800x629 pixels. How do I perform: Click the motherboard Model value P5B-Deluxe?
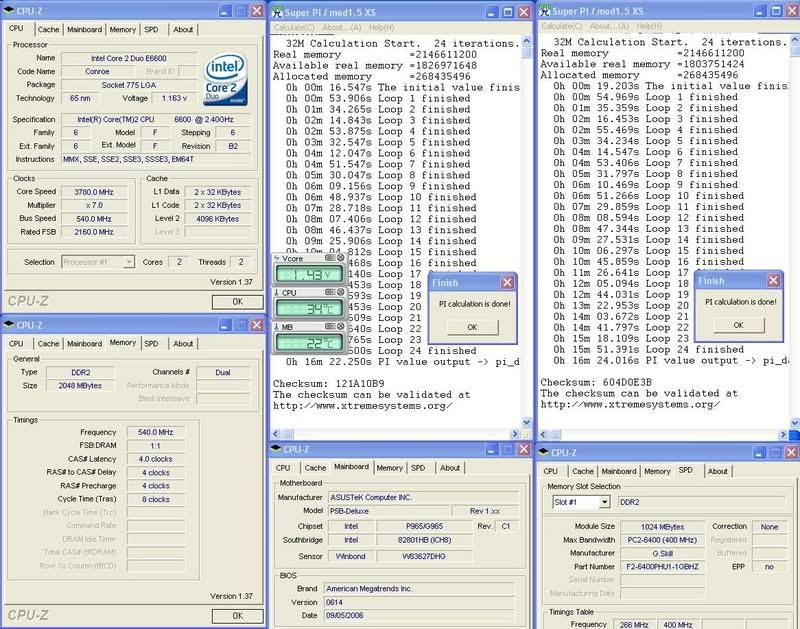point(389,511)
